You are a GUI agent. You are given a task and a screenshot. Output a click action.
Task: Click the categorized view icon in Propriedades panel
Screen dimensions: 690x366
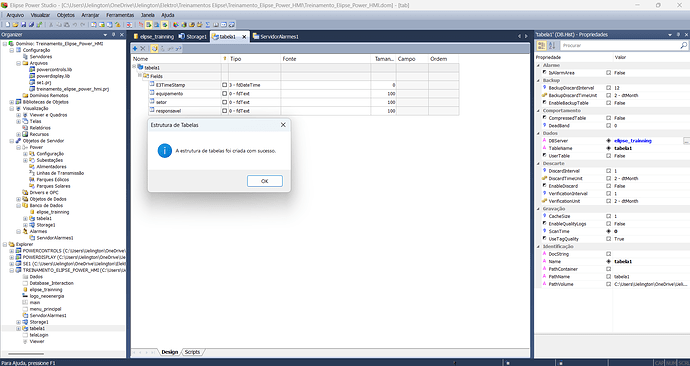(542, 45)
